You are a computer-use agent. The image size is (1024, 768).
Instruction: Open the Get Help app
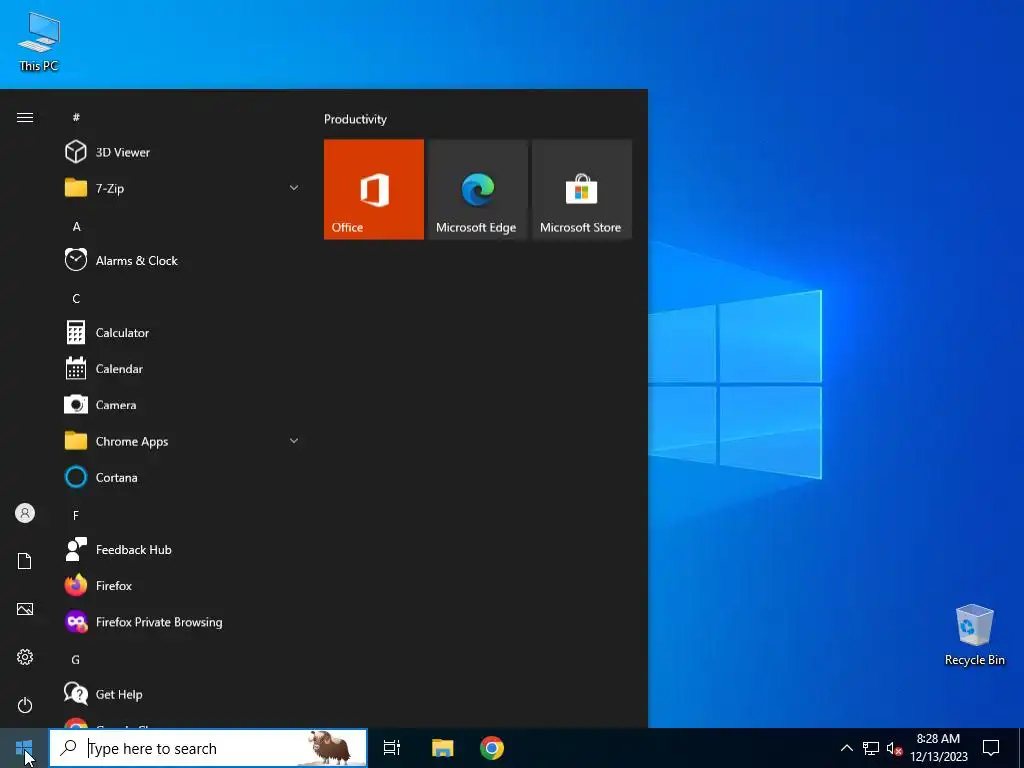(x=183, y=694)
